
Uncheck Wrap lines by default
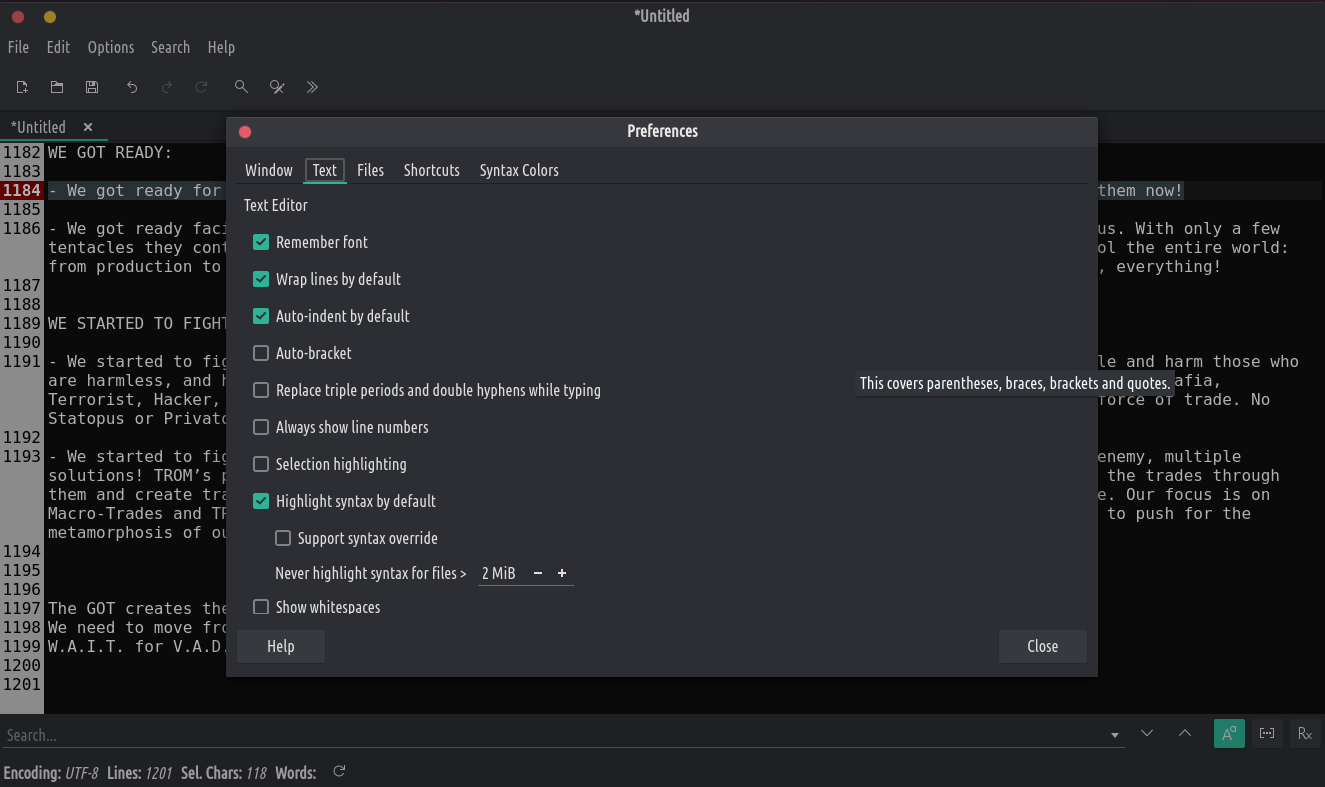(x=261, y=279)
